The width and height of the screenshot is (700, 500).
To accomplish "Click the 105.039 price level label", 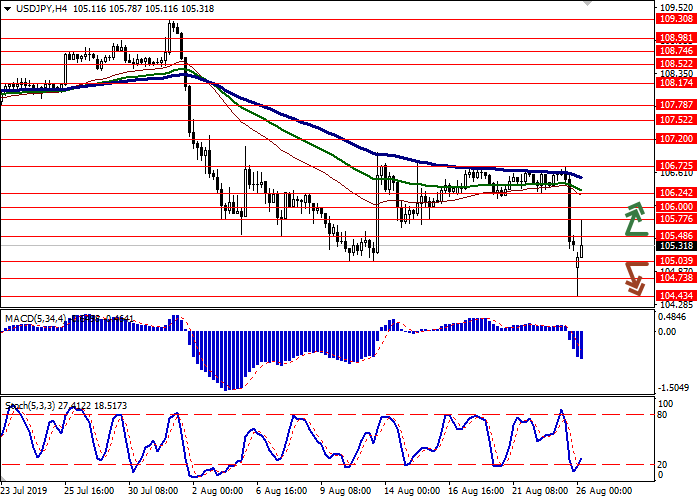I will click(x=675, y=260).
